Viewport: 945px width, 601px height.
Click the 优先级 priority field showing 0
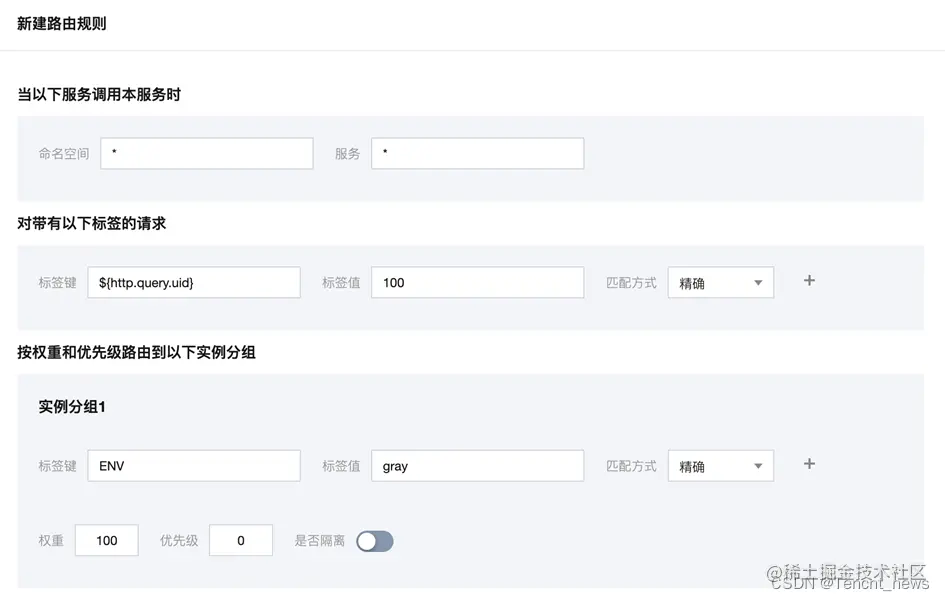coord(240,540)
